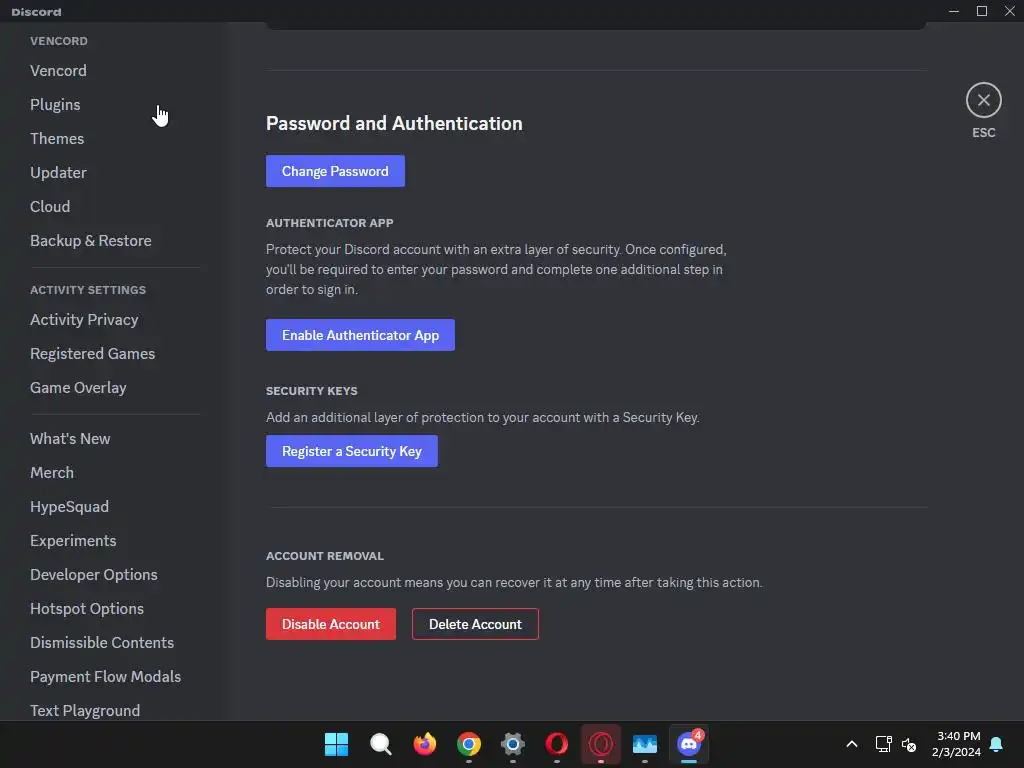Click the Delete Account button
This screenshot has width=1024, height=768.
(475, 624)
